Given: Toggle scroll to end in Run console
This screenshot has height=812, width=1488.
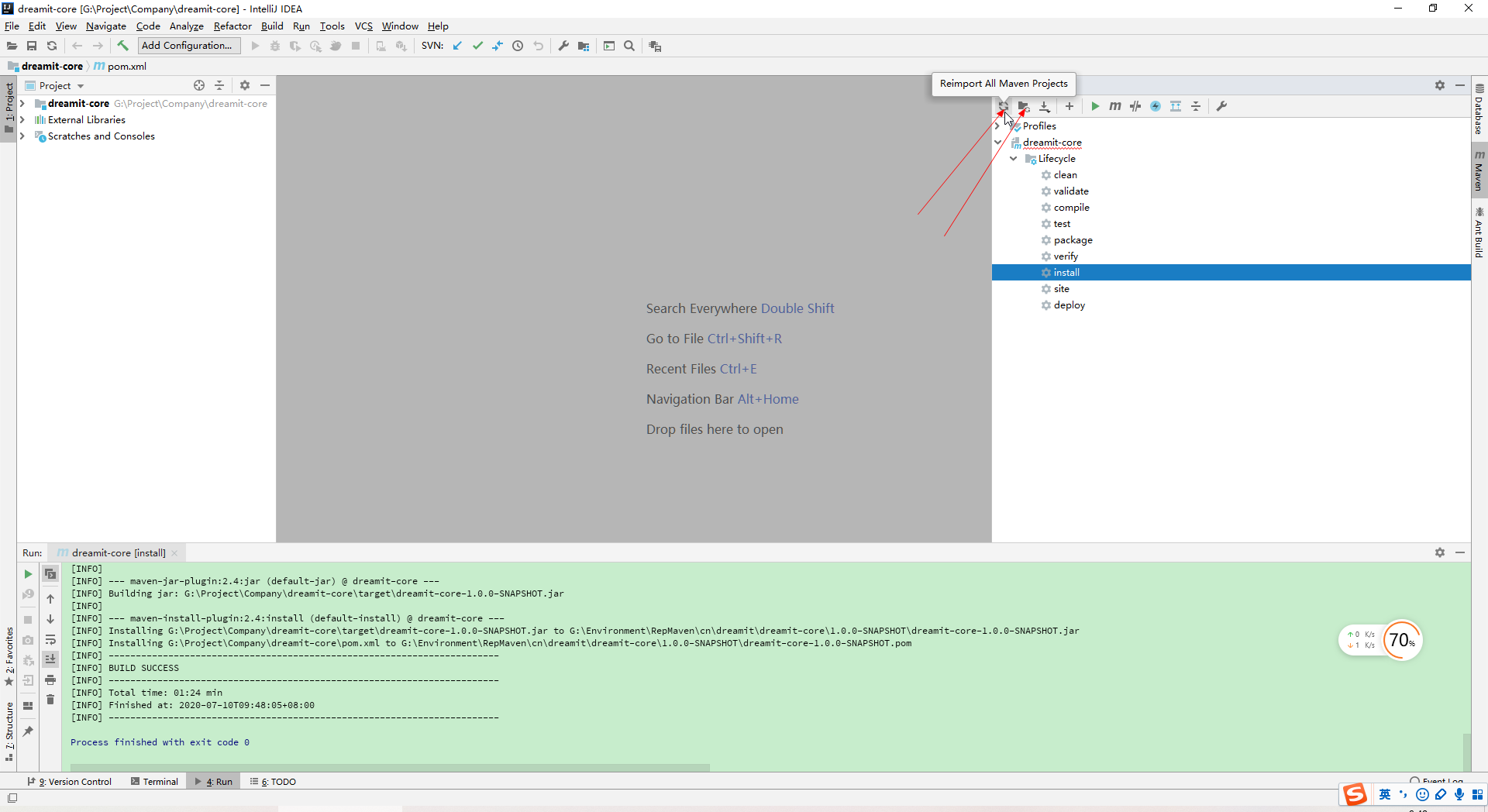Looking at the screenshot, I should (50, 659).
